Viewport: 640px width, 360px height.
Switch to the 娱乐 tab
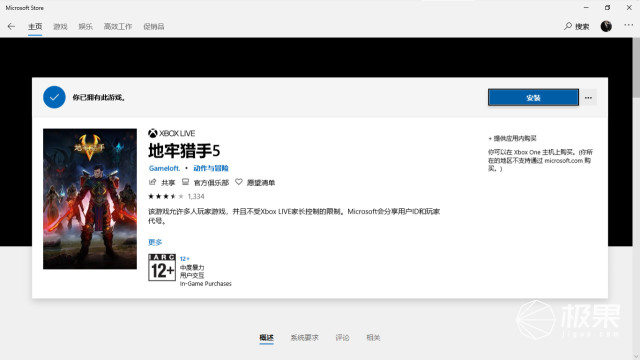coord(85,27)
